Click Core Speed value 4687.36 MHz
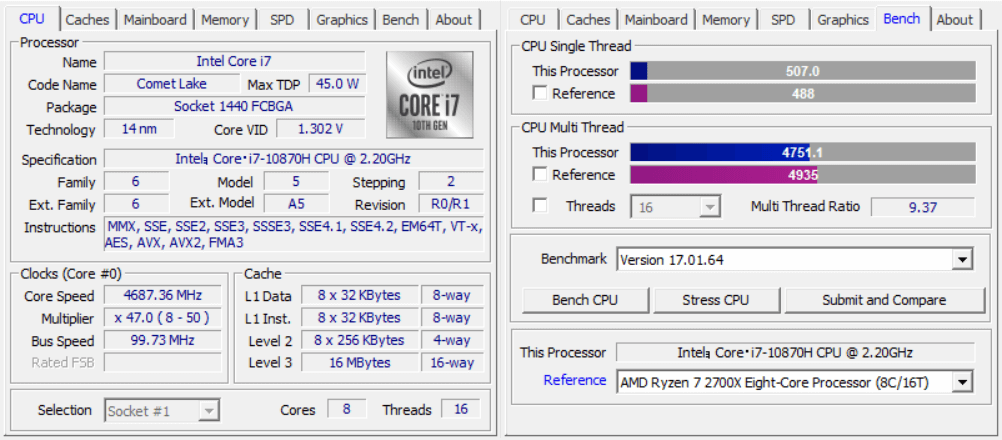This screenshot has width=1002, height=440. click(163, 295)
